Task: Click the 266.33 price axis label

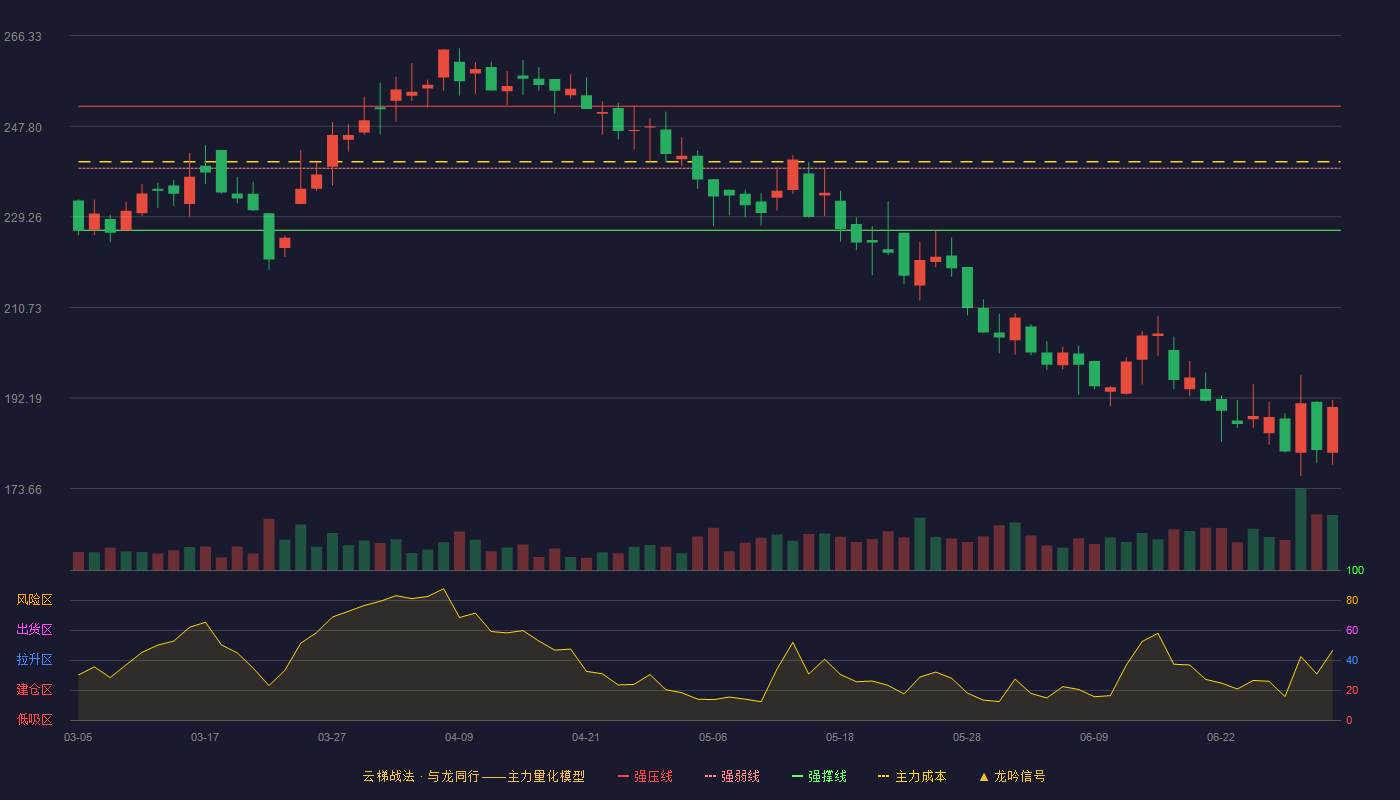Action: (23, 37)
